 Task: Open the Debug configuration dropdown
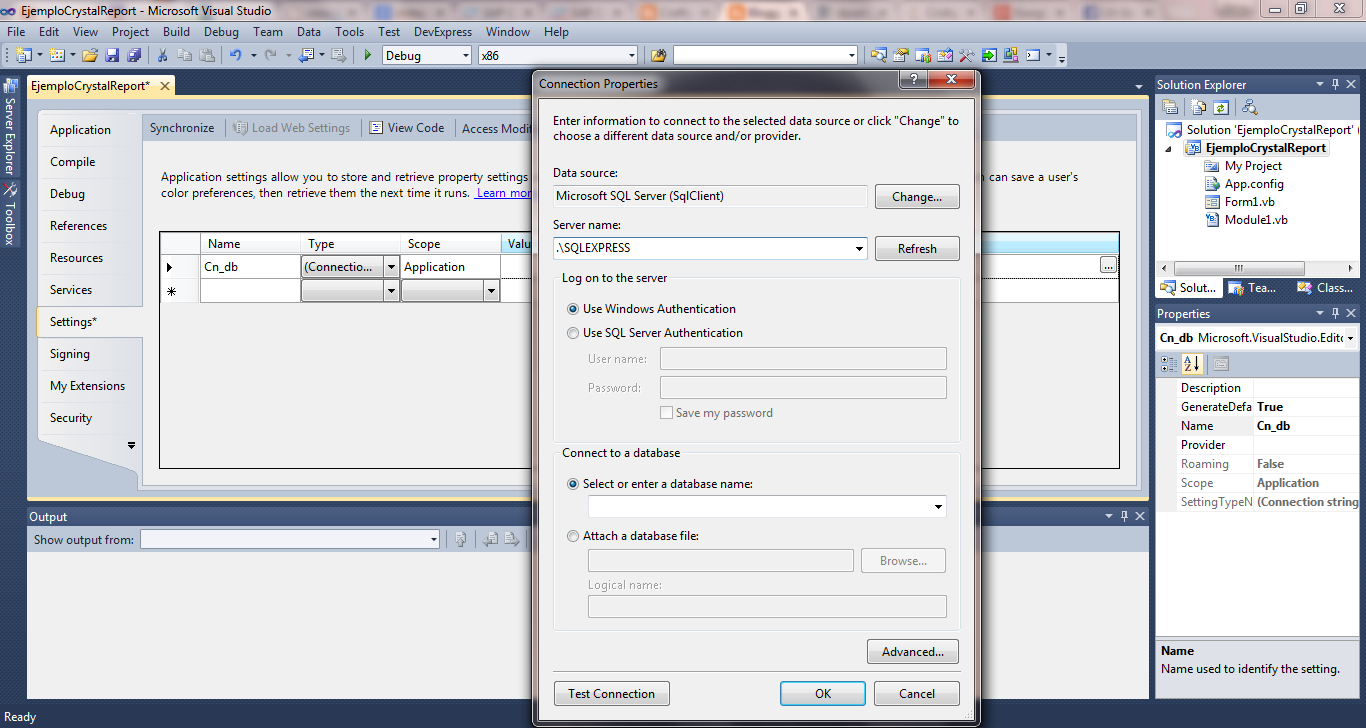(464, 56)
